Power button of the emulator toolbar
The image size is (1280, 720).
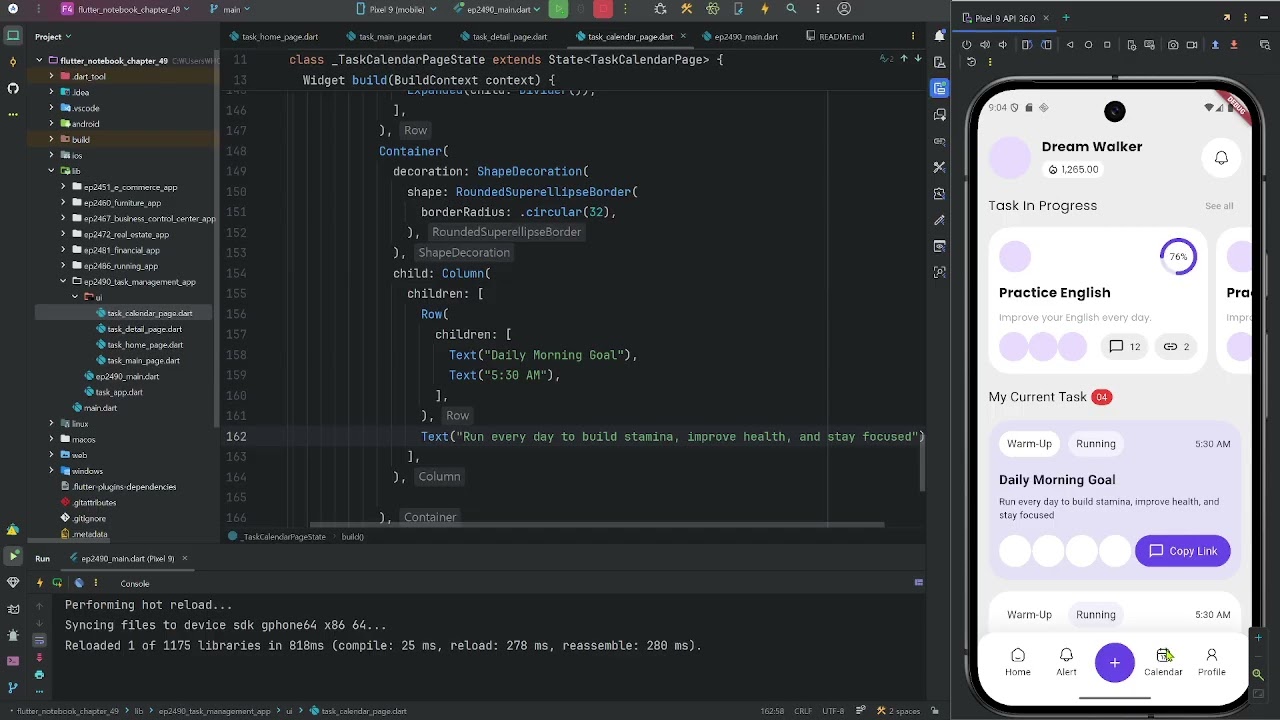pos(967,45)
